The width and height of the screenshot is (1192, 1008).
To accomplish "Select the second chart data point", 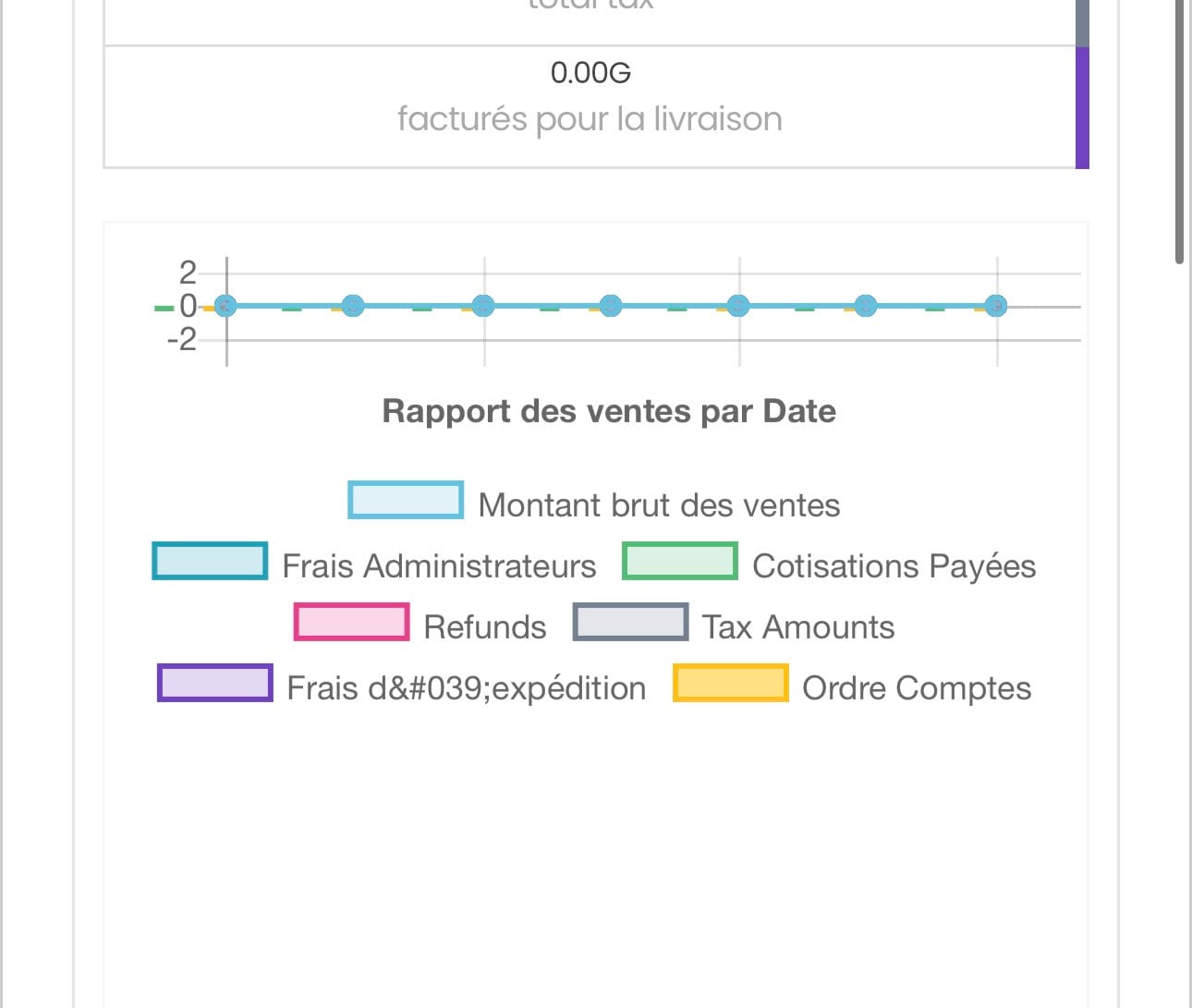I will click(353, 306).
